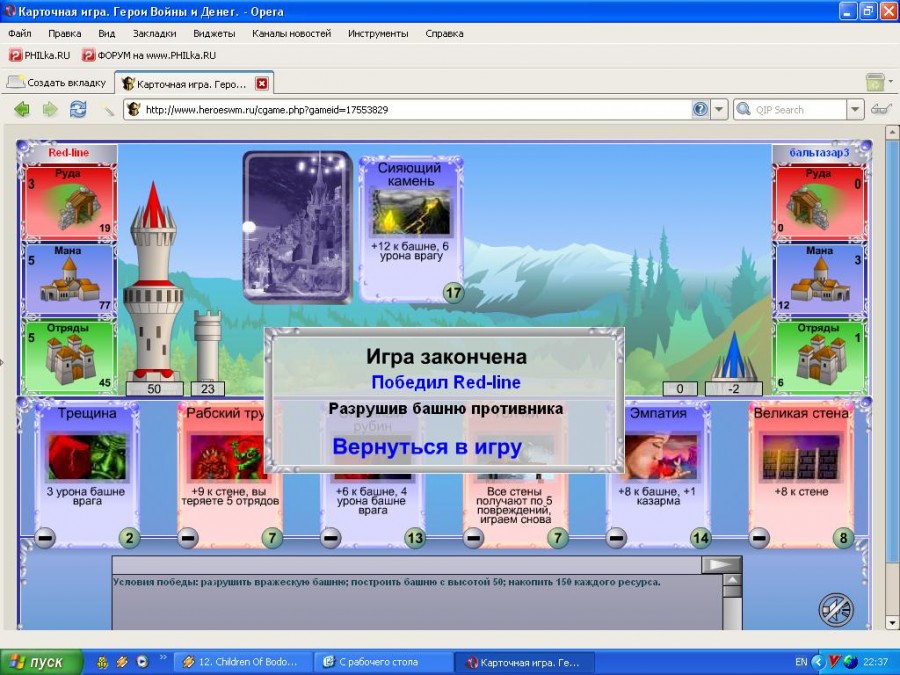Image resolution: width=900 pixels, height=675 pixels.
Task: Toggle the sound mute icon
Action: [x=836, y=610]
